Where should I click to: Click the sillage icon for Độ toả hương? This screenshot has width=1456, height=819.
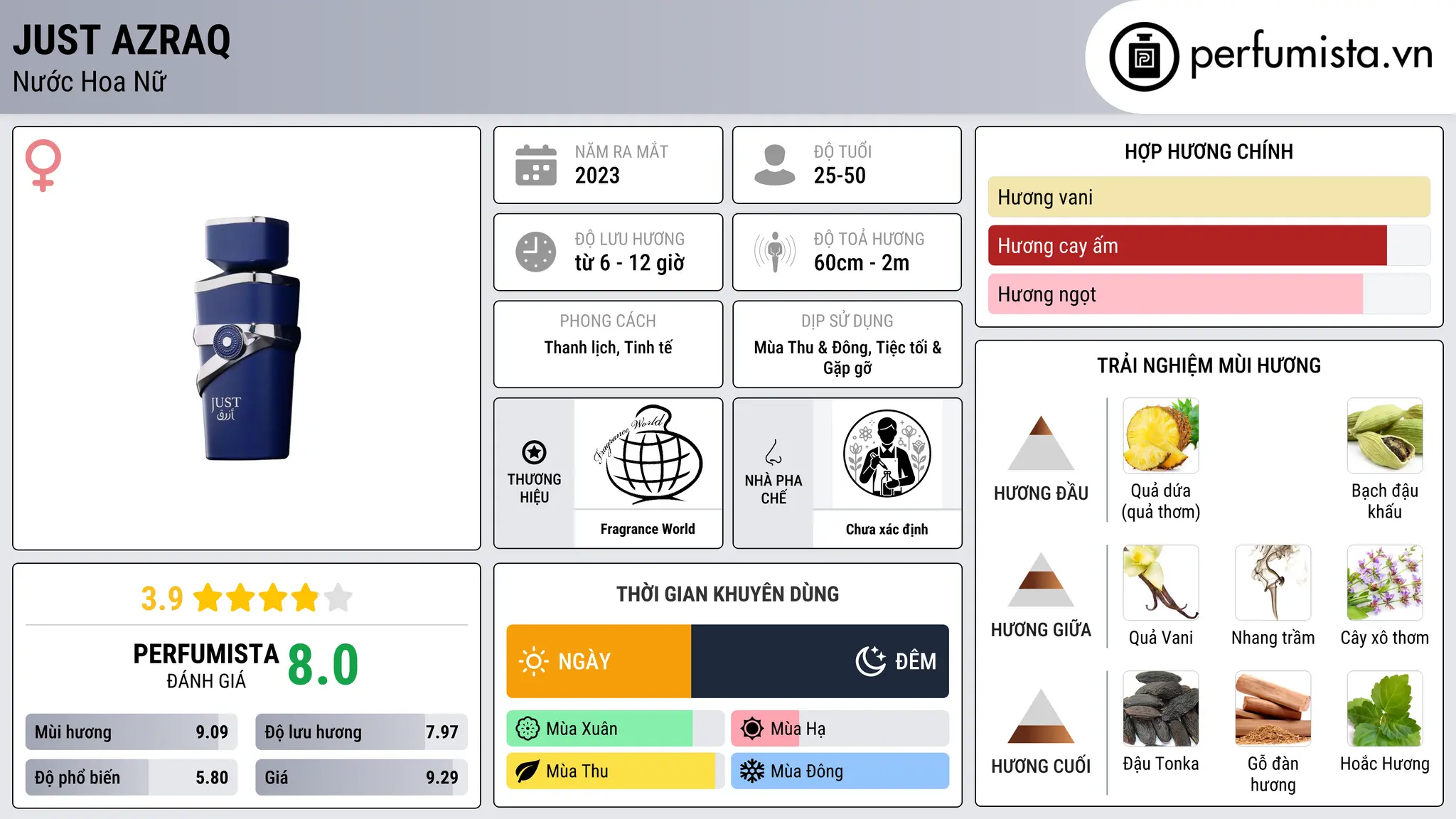point(775,252)
